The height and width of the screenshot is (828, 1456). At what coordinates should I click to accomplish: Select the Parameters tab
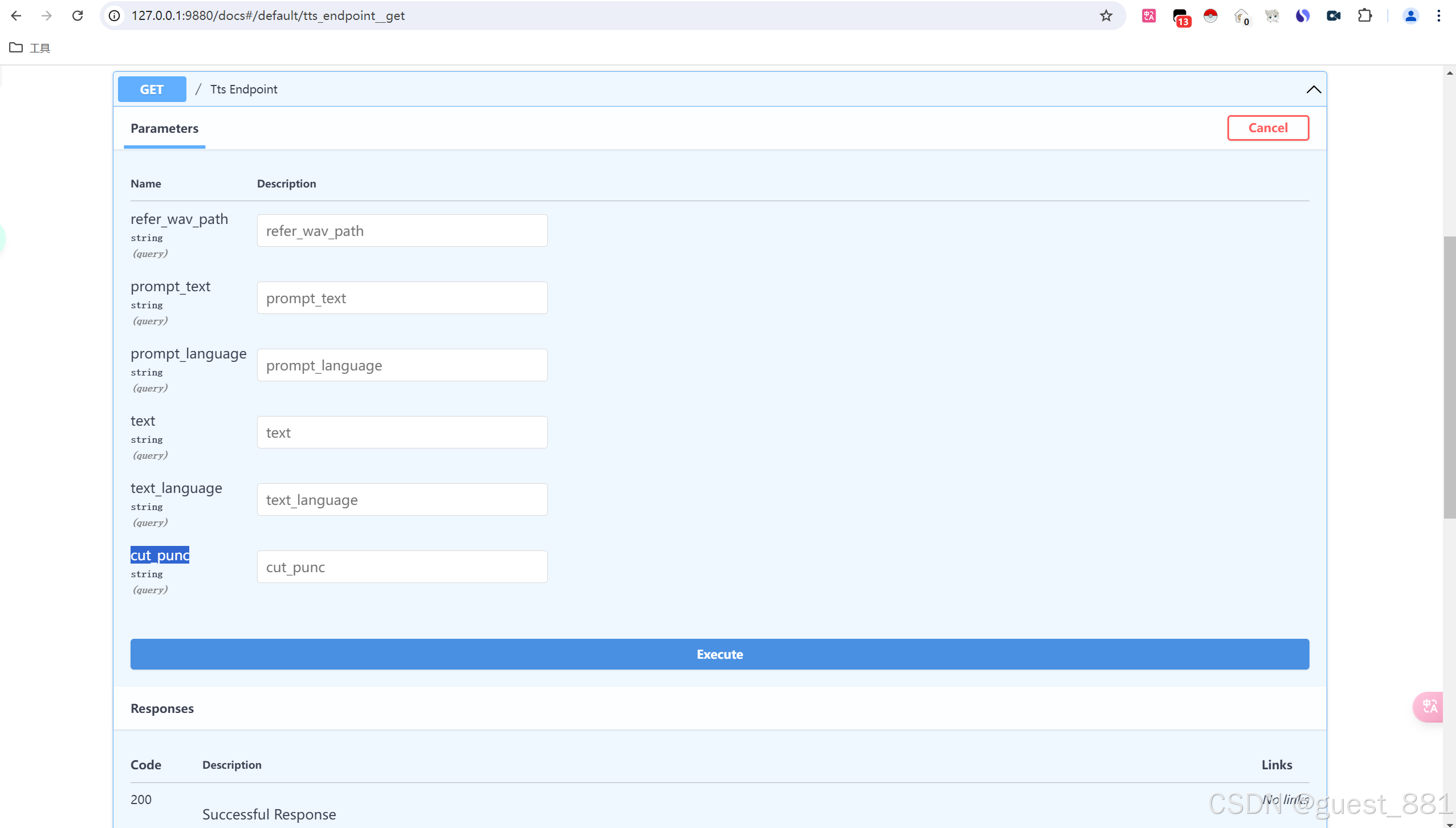tap(164, 129)
